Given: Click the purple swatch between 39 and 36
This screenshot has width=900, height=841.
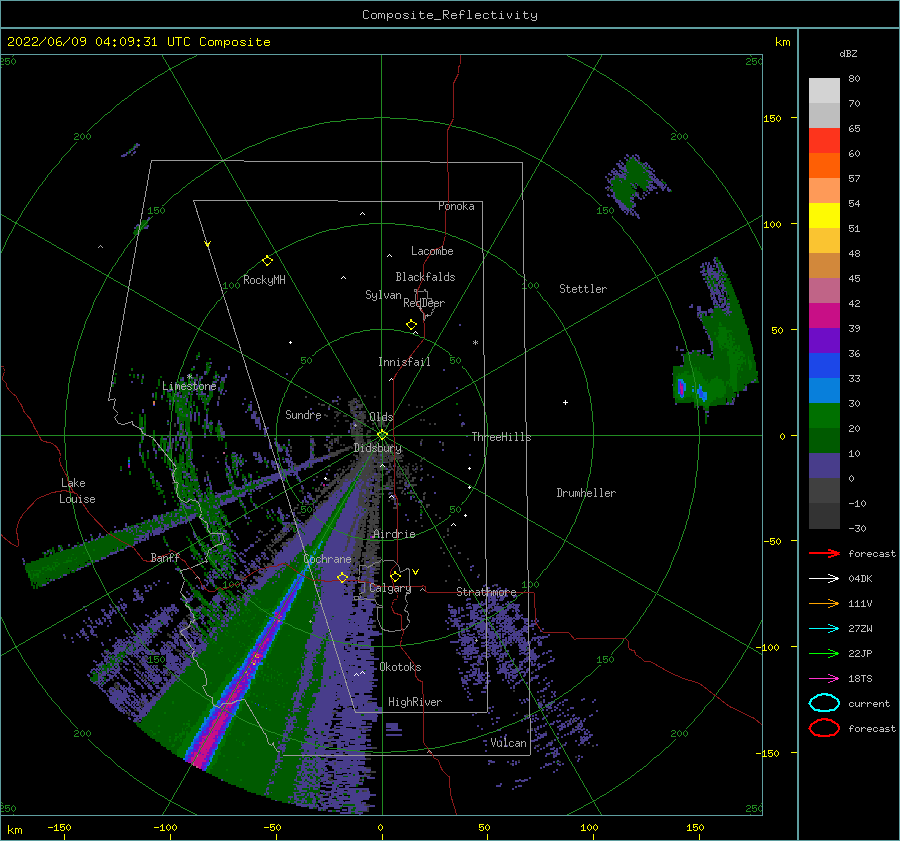Looking at the screenshot, I should 824,340.
